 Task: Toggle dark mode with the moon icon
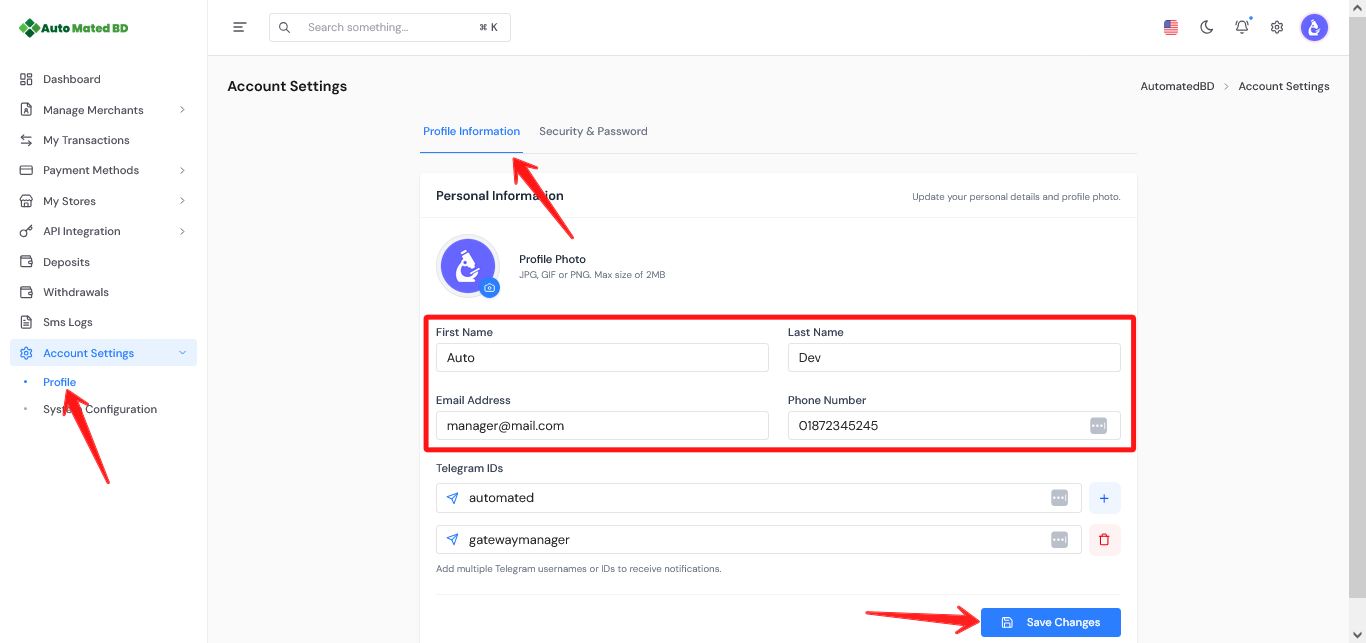(x=1206, y=27)
